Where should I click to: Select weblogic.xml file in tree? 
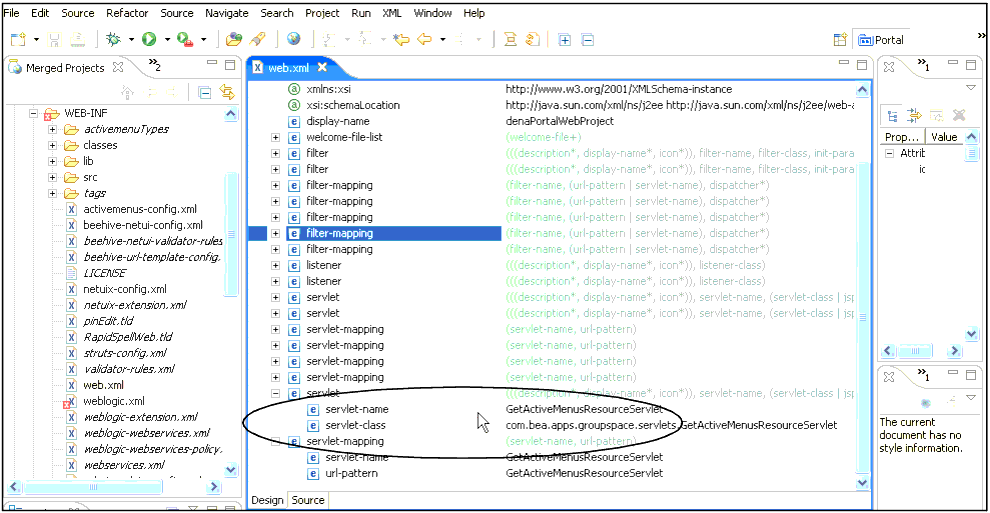click(114, 401)
